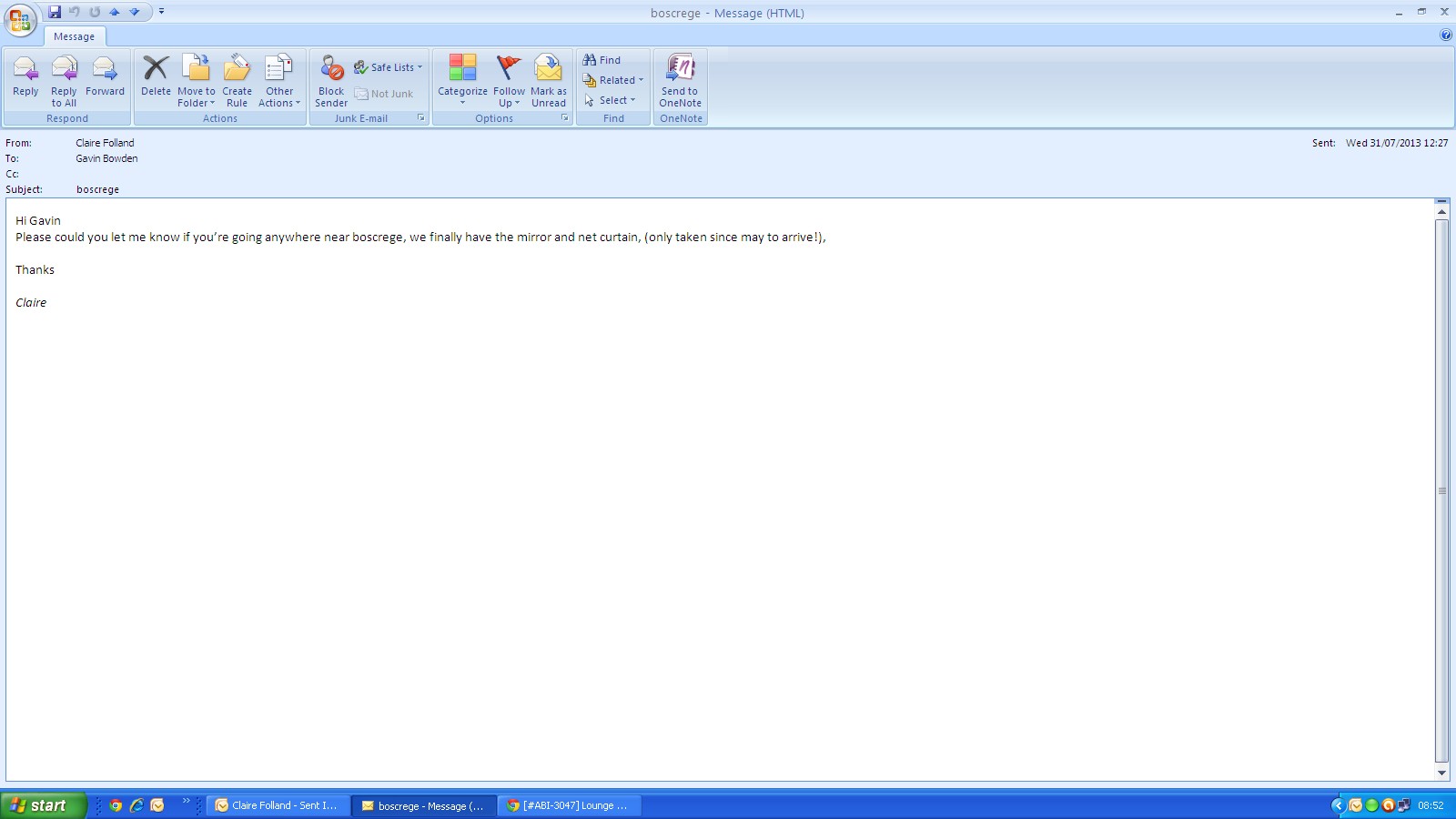This screenshot has height=819, width=1456.
Task: Open the Office button menu
Action: coord(20,20)
